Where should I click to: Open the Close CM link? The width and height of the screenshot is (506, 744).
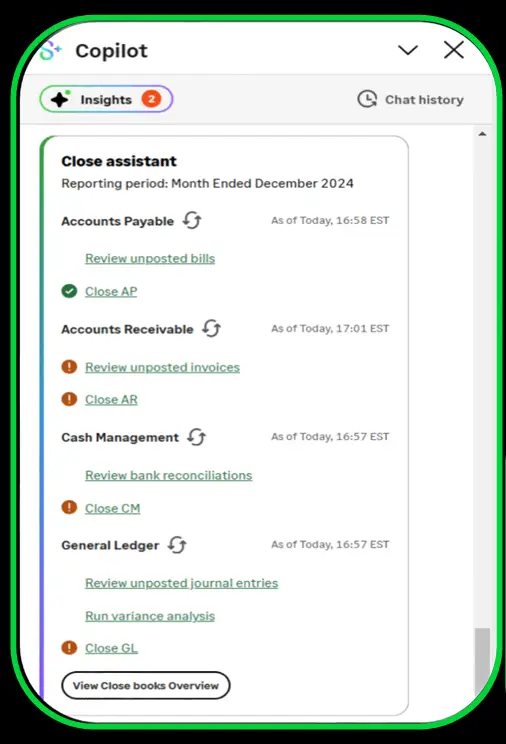click(x=112, y=508)
